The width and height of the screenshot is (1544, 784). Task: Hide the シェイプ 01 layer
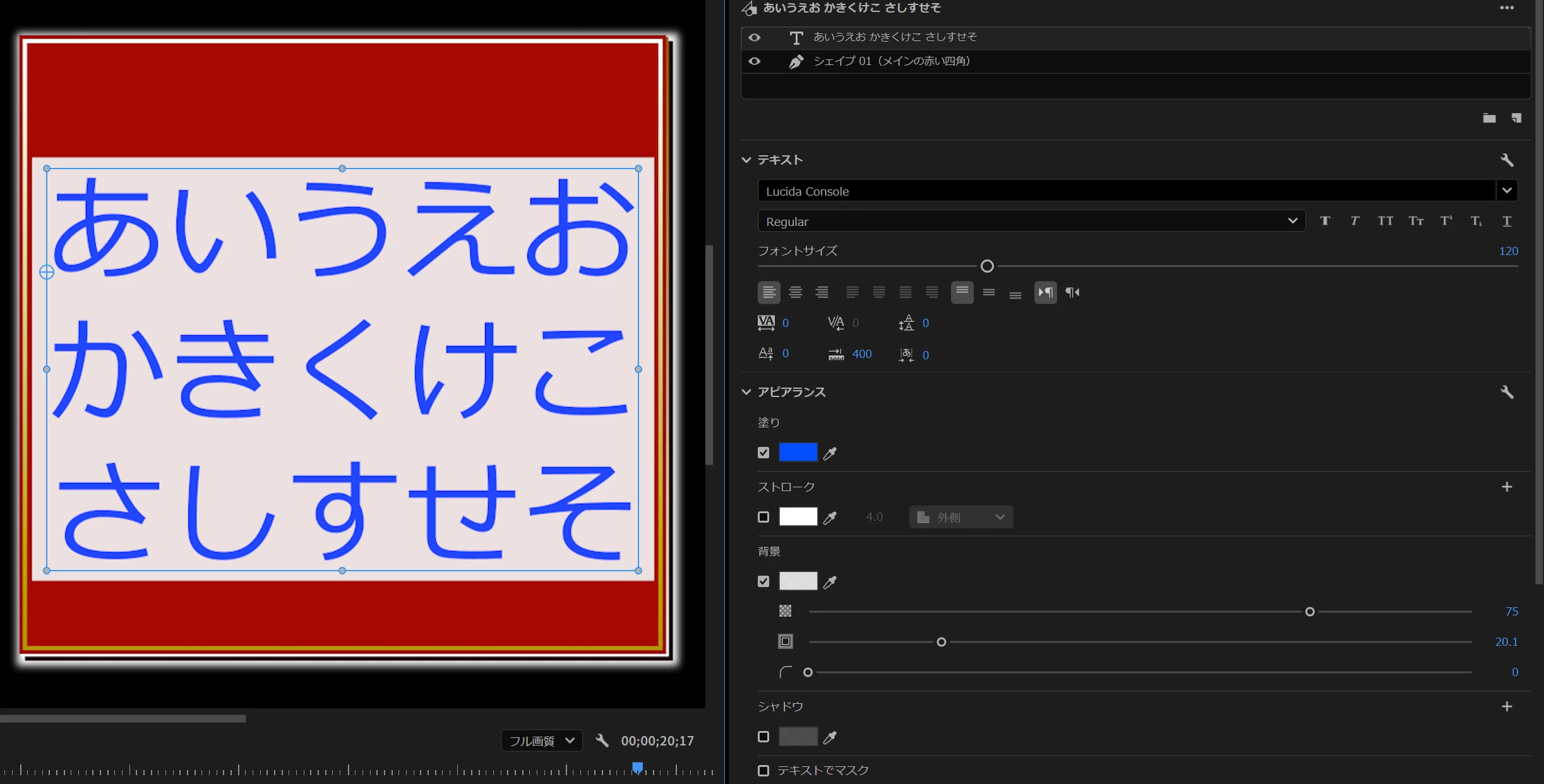(755, 61)
